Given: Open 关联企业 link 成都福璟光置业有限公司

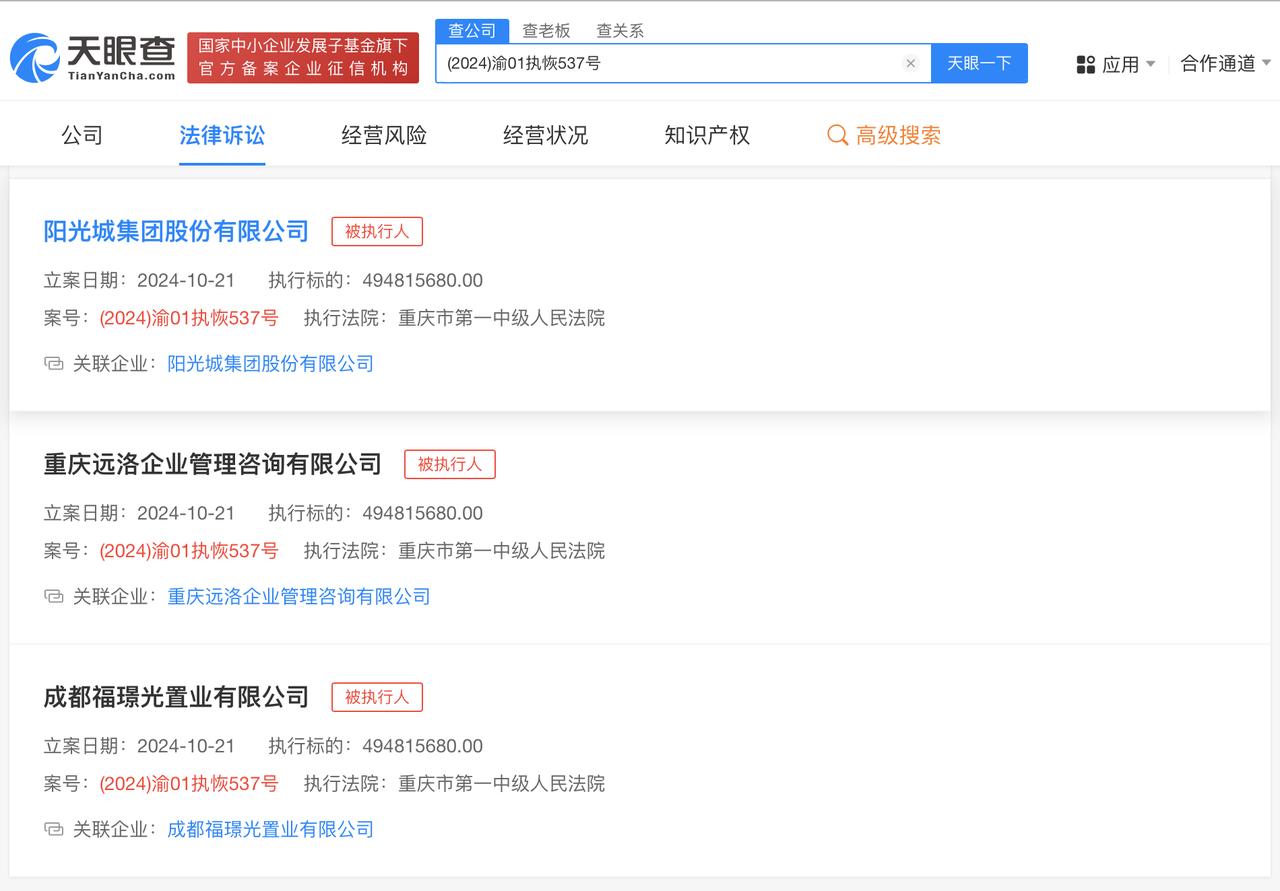Looking at the screenshot, I should click(271, 829).
